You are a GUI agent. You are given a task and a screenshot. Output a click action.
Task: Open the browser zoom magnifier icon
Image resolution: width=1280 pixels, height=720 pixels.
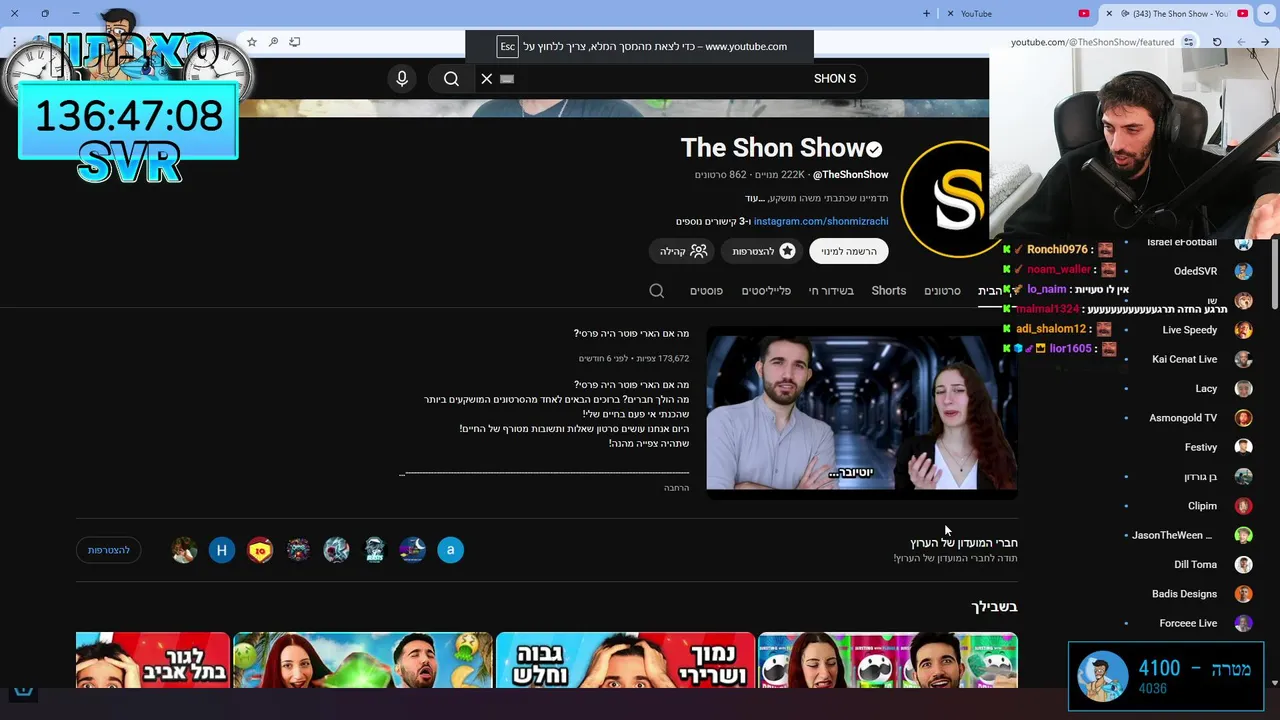[x=273, y=42]
